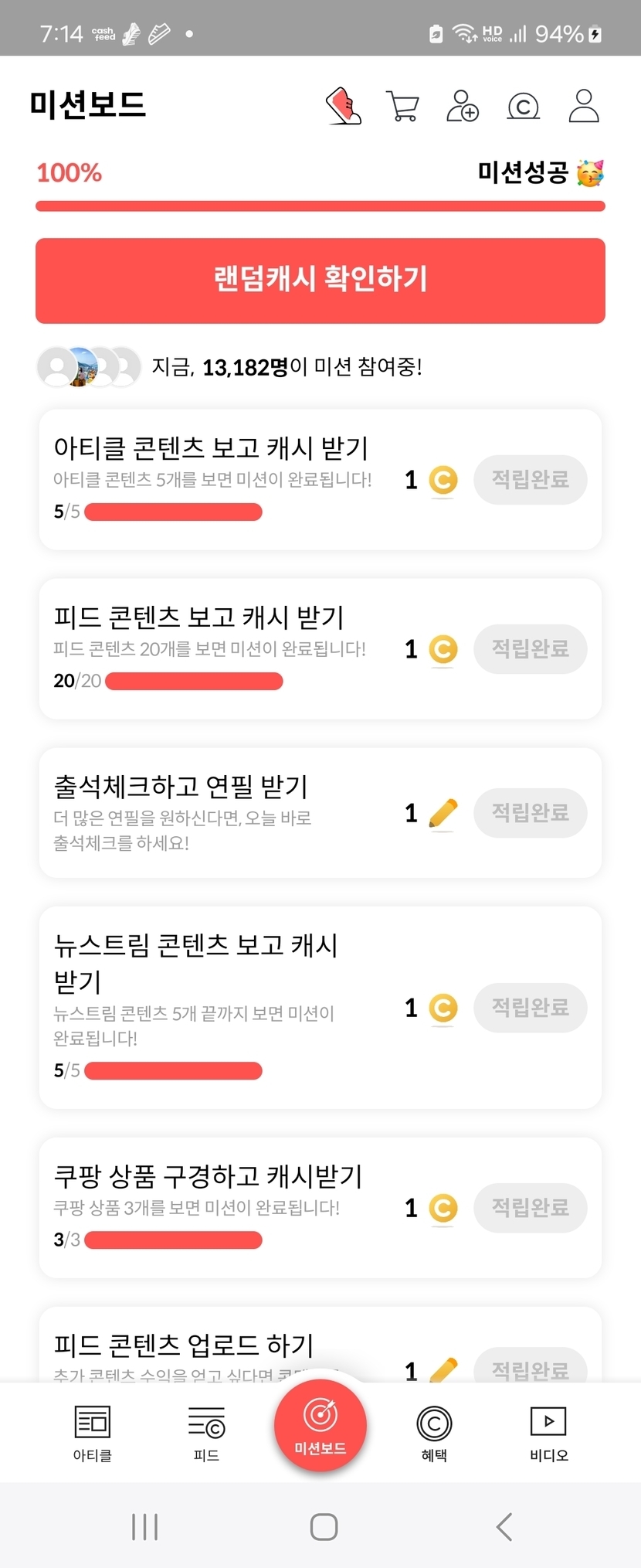
Task: Open the user profile icon
Action: click(x=584, y=106)
